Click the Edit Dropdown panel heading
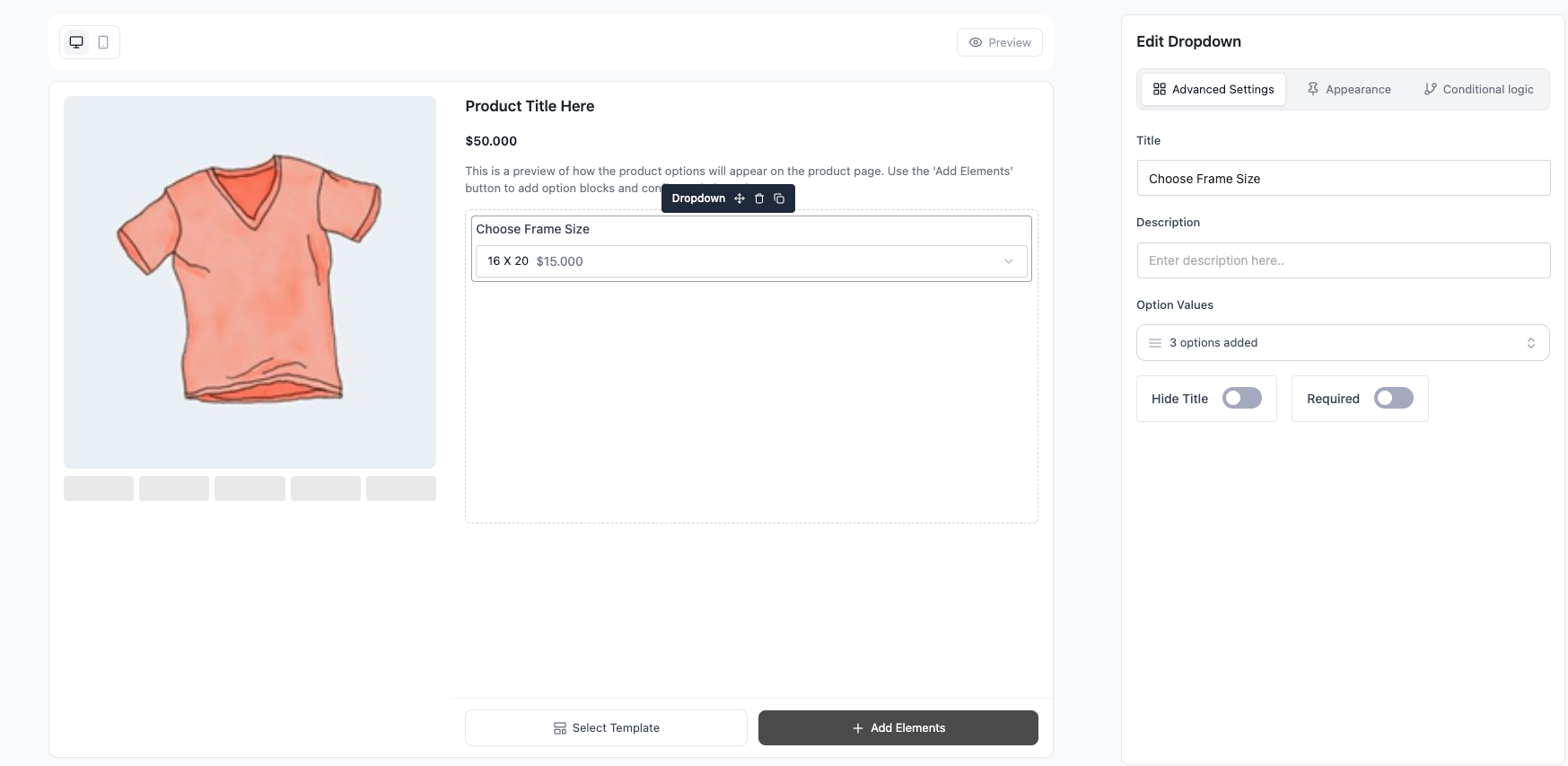Viewport: 1568px width, 766px height. coord(1188,41)
